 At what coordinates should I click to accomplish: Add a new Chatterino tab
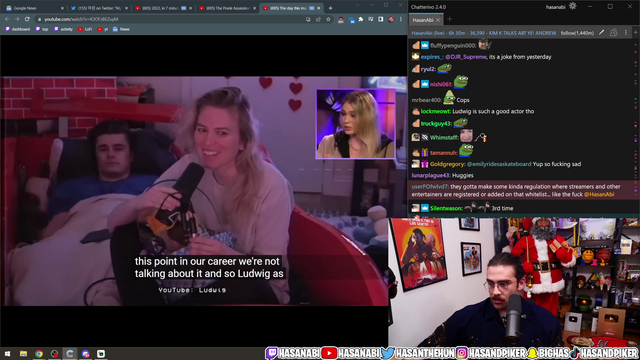449,19
